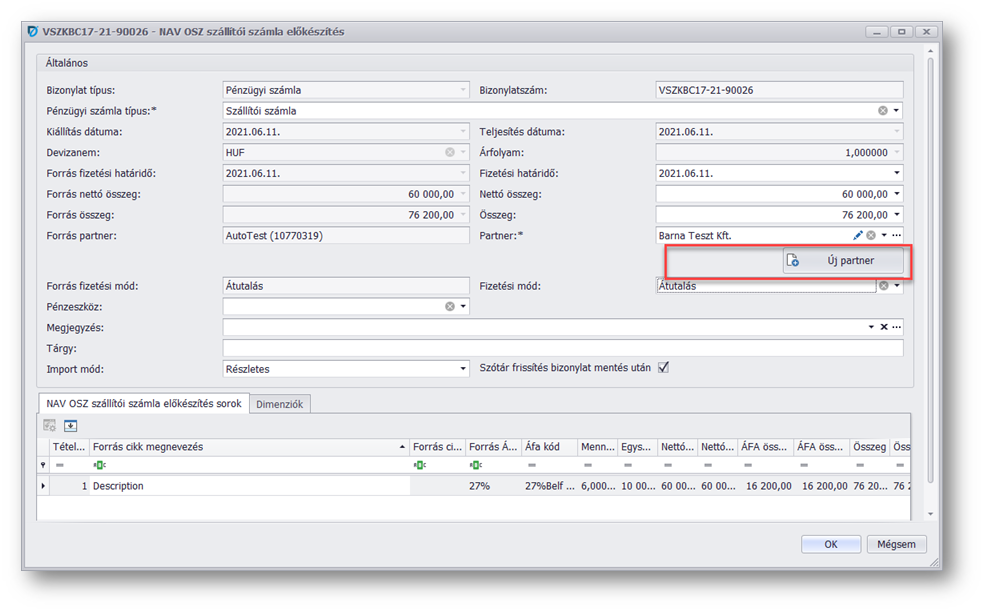Clear the Partner field with its X icon
The height and width of the screenshot is (613, 985).
[x=871, y=235]
